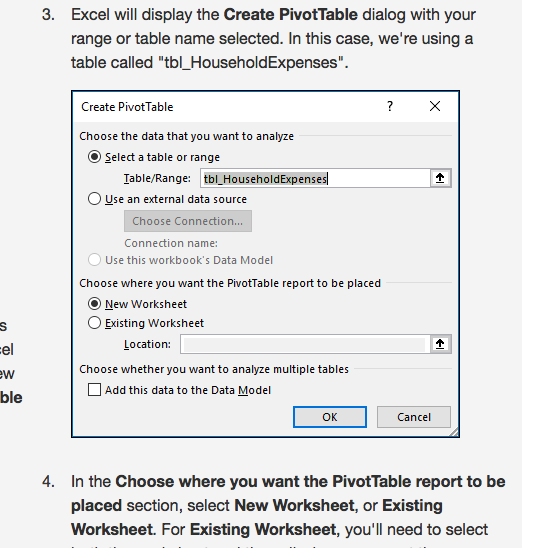The image size is (545, 548).
Task: Close the Create PivotTable dialog
Action: pyautogui.click(x=435, y=106)
